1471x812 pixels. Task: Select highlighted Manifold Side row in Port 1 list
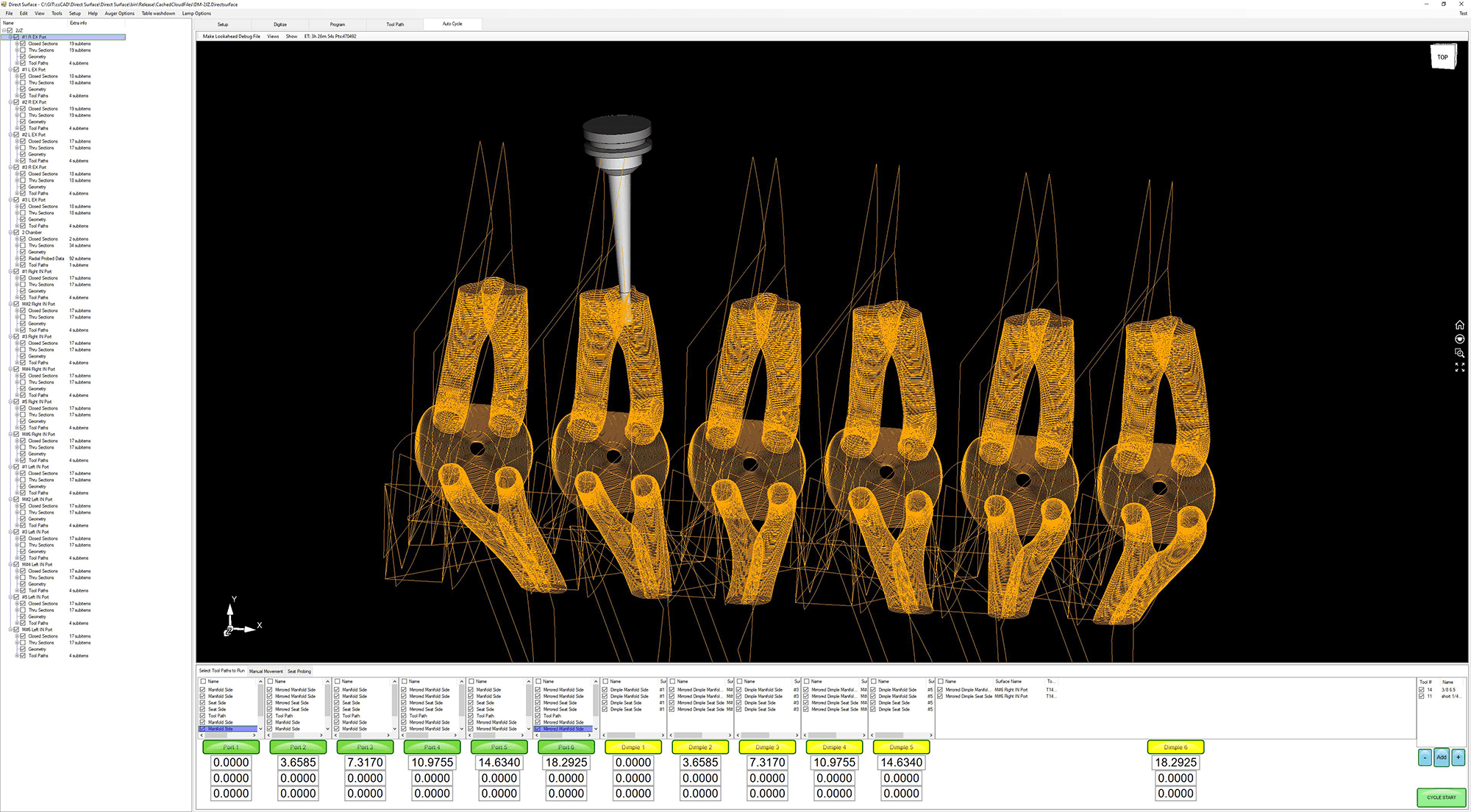(229, 729)
